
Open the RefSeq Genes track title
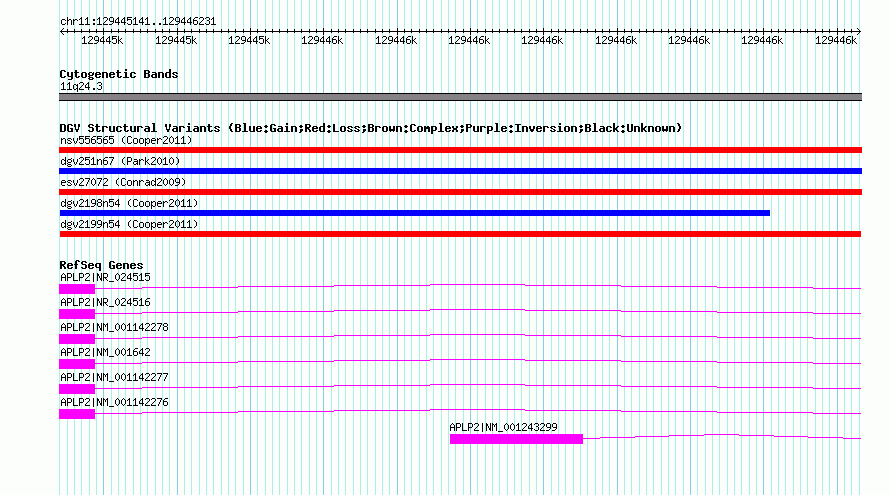click(x=101, y=265)
